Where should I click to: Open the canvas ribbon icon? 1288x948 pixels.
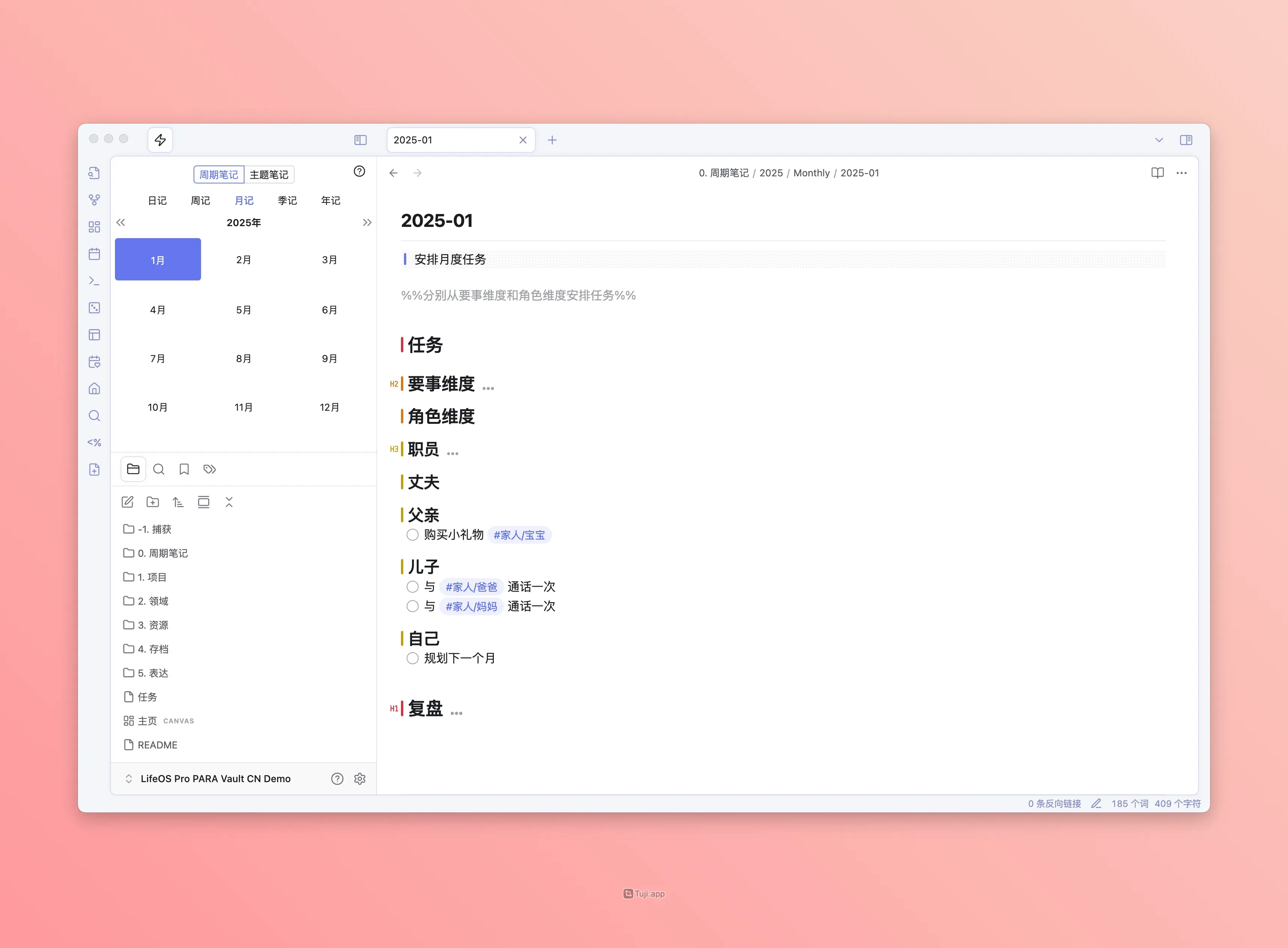[x=95, y=227]
